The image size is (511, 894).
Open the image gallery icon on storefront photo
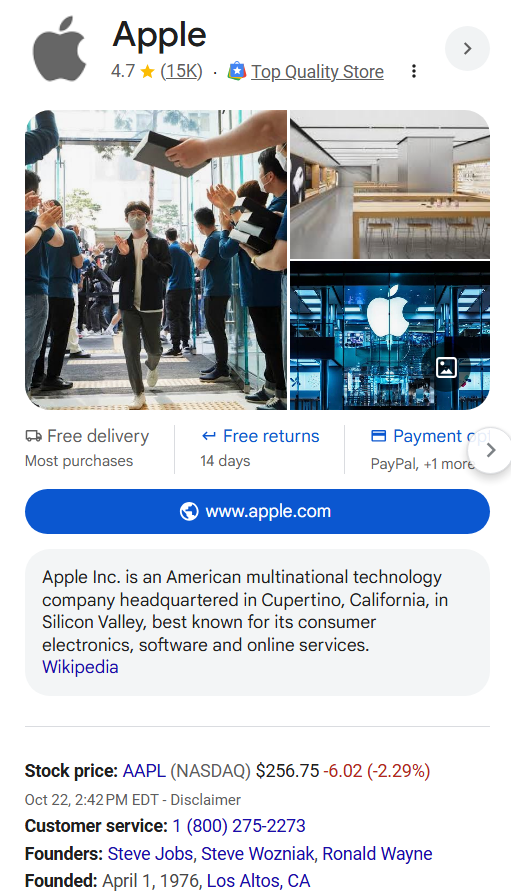(446, 368)
